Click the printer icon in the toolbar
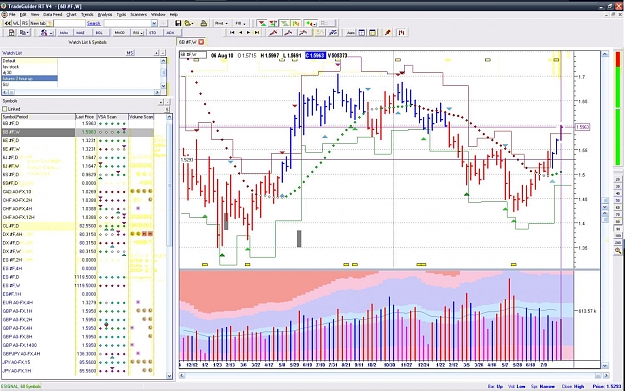Viewport: 625px width, 391px height. [203, 23]
